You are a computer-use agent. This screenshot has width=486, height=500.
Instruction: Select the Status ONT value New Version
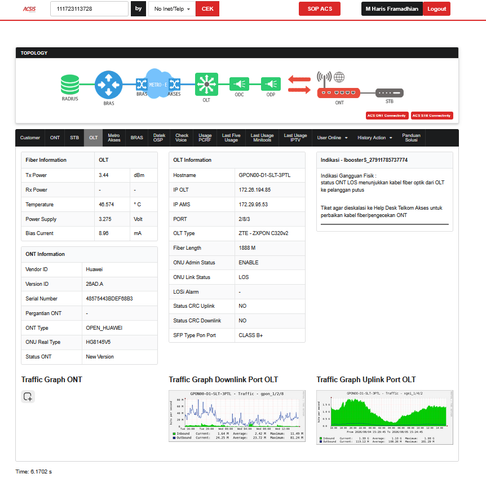point(100,357)
